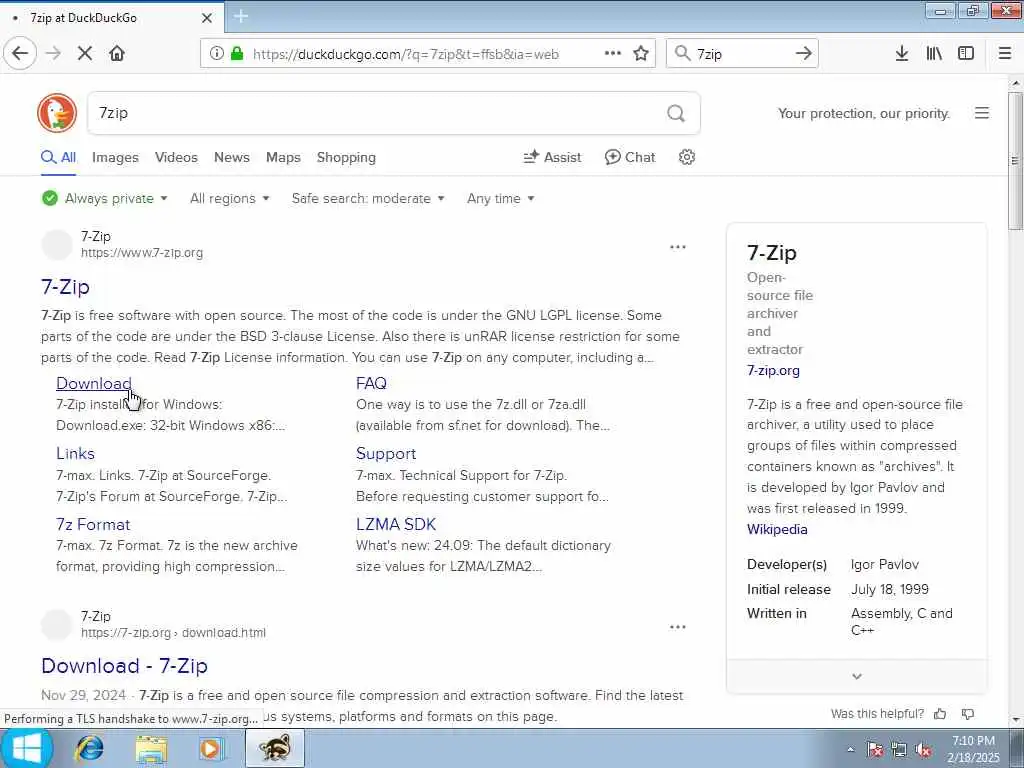
Task: Stop loading the page with X button
Action: 85,54
